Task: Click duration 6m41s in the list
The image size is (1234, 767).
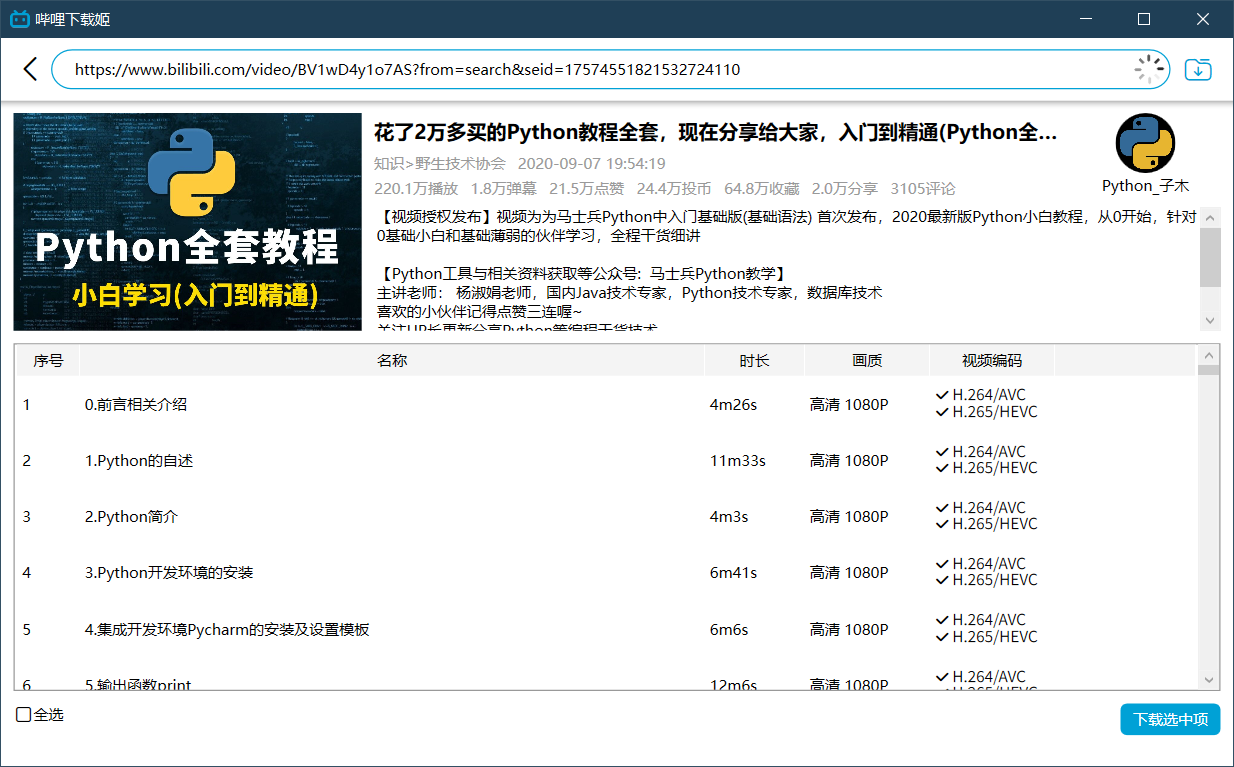Action: (x=733, y=573)
